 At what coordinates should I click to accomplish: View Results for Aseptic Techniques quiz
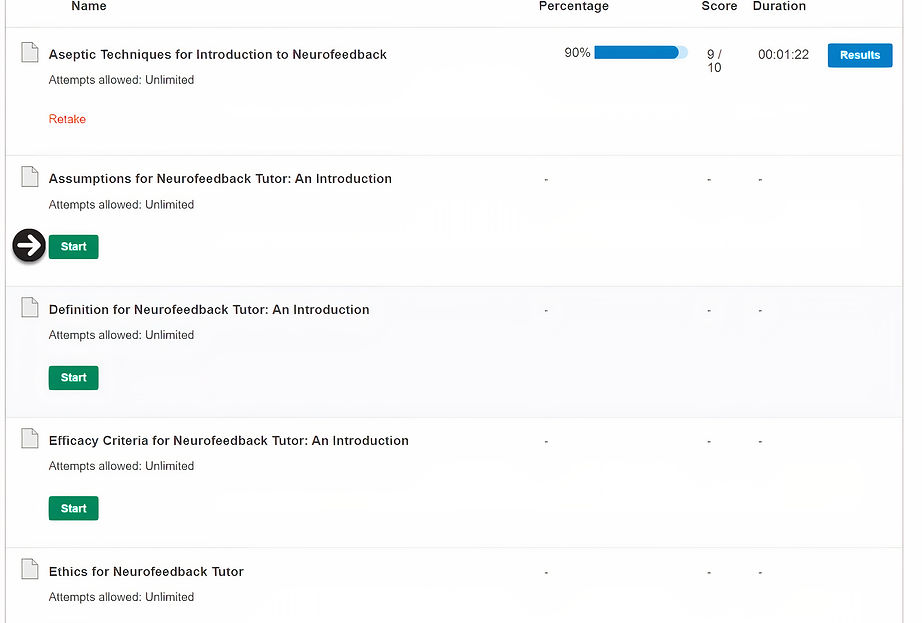coord(859,55)
